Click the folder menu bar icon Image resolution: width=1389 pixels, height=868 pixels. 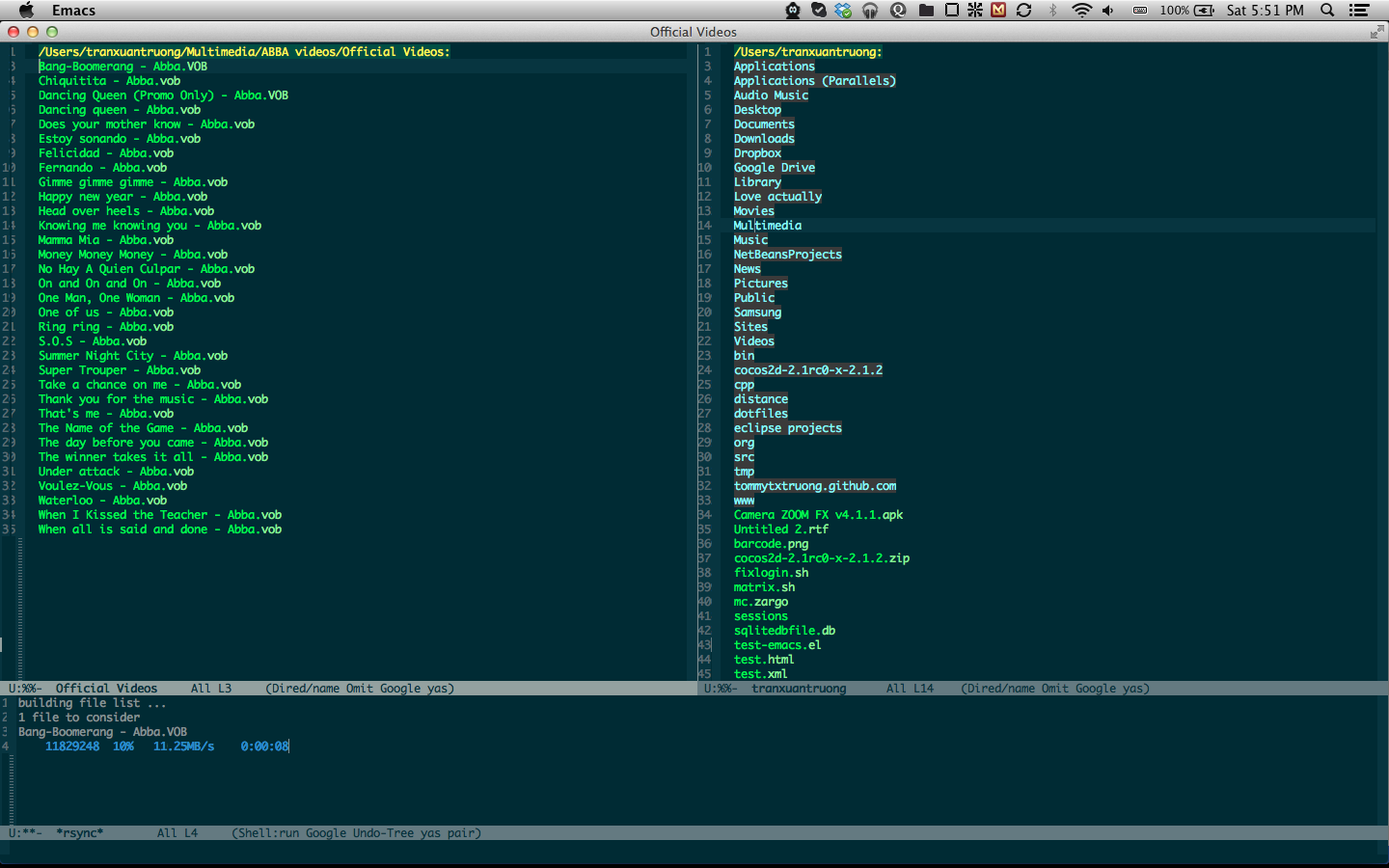[x=926, y=10]
